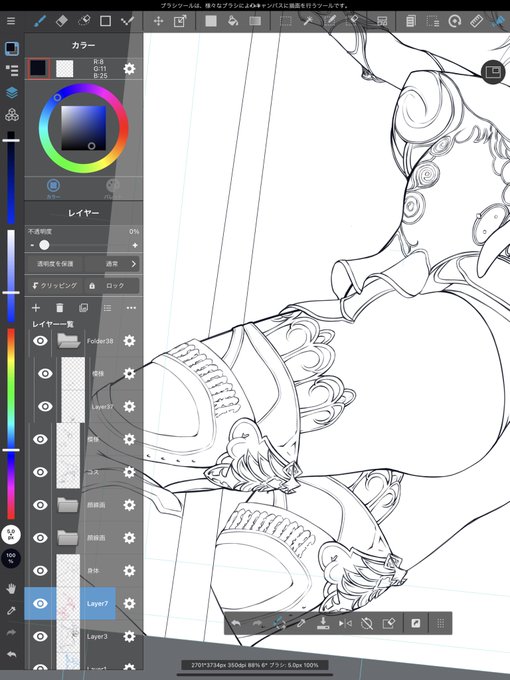Image resolution: width=510 pixels, height=680 pixels.
Task: Click the layer opacity slider handle
Action: [x=44, y=245]
